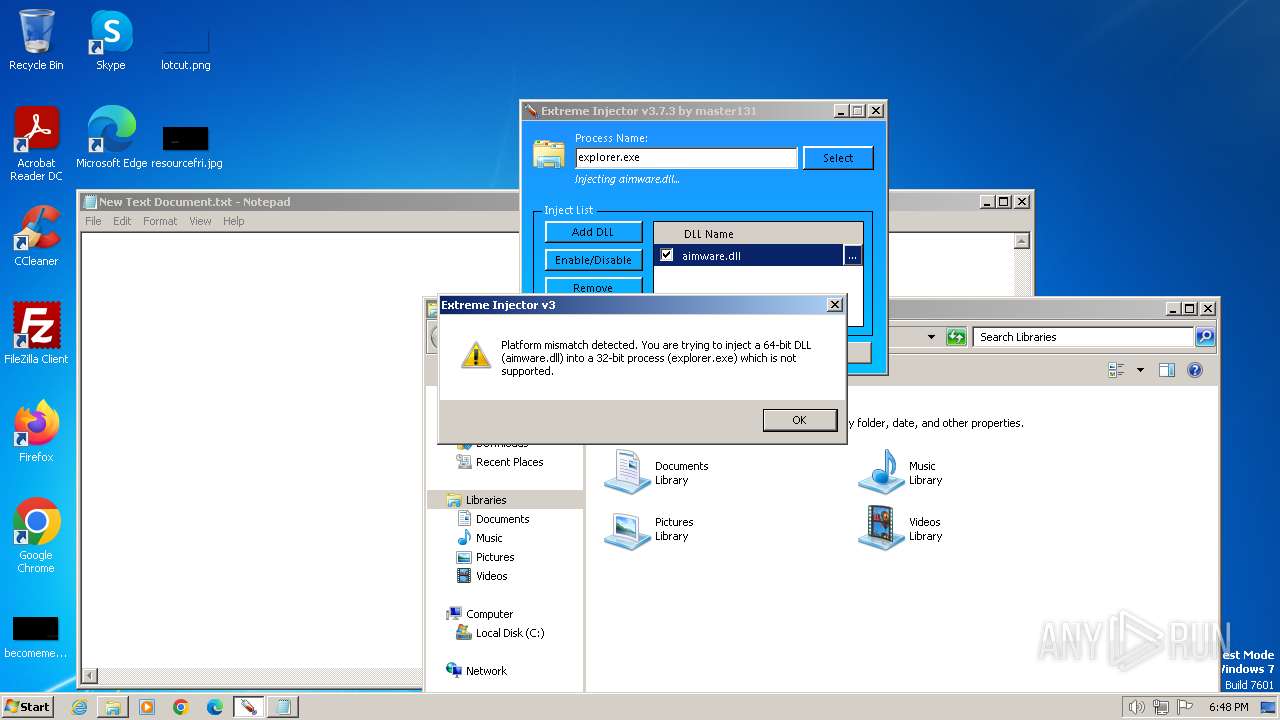Image resolution: width=1280 pixels, height=720 pixels.
Task: Open the FileZilla Client desktop shortcut
Action: [36, 334]
